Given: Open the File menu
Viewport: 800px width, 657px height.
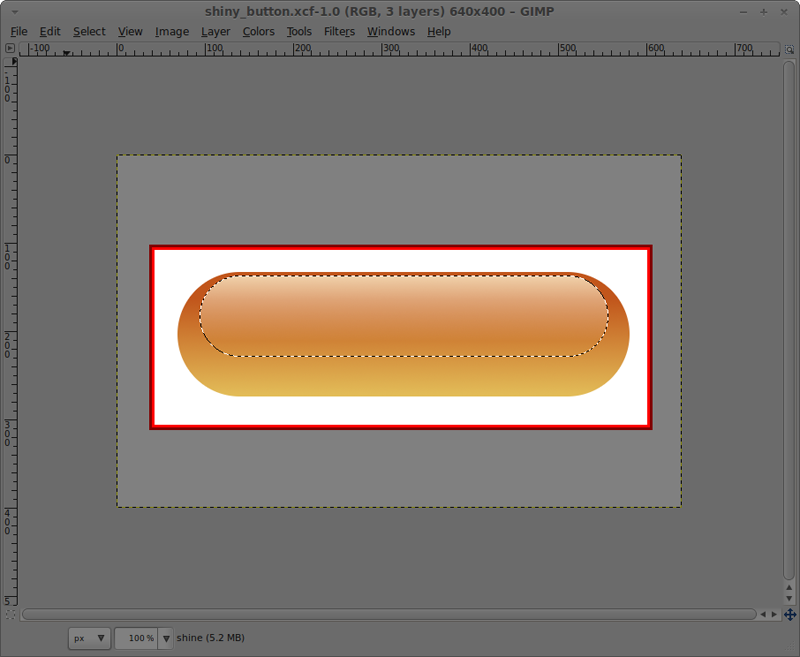Looking at the screenshot, I should tap(18, 31).
